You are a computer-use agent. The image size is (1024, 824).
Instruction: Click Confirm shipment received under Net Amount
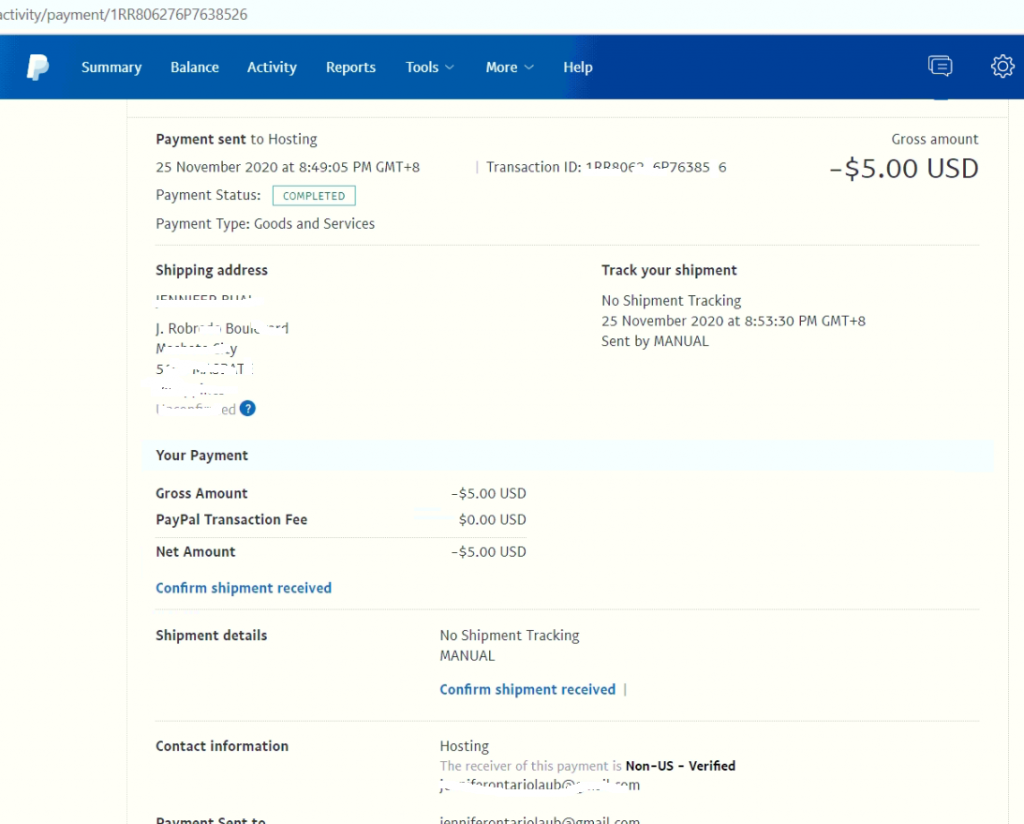[244, 588]
